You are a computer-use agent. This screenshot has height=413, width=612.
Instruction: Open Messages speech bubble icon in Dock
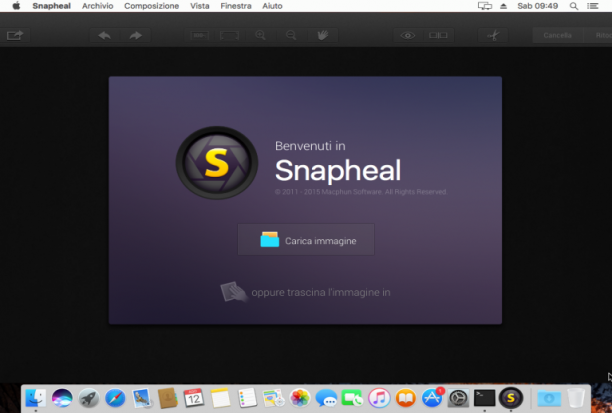click(x=326, y=398)
